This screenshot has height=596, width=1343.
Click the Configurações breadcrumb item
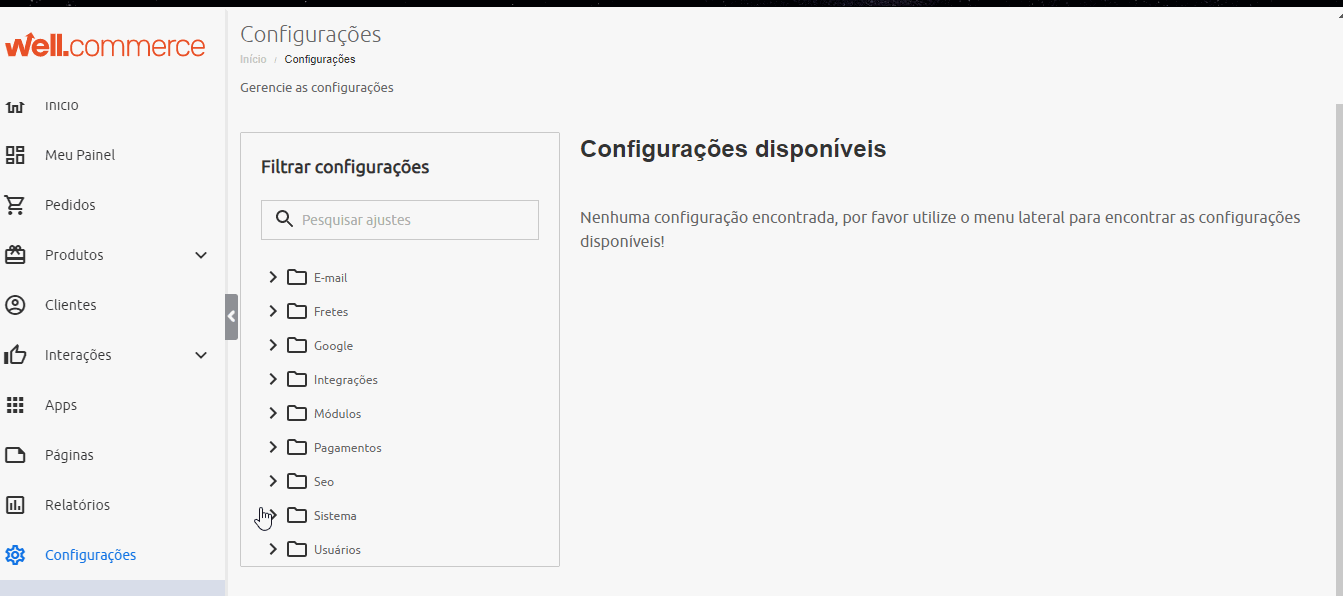point(320,60)
